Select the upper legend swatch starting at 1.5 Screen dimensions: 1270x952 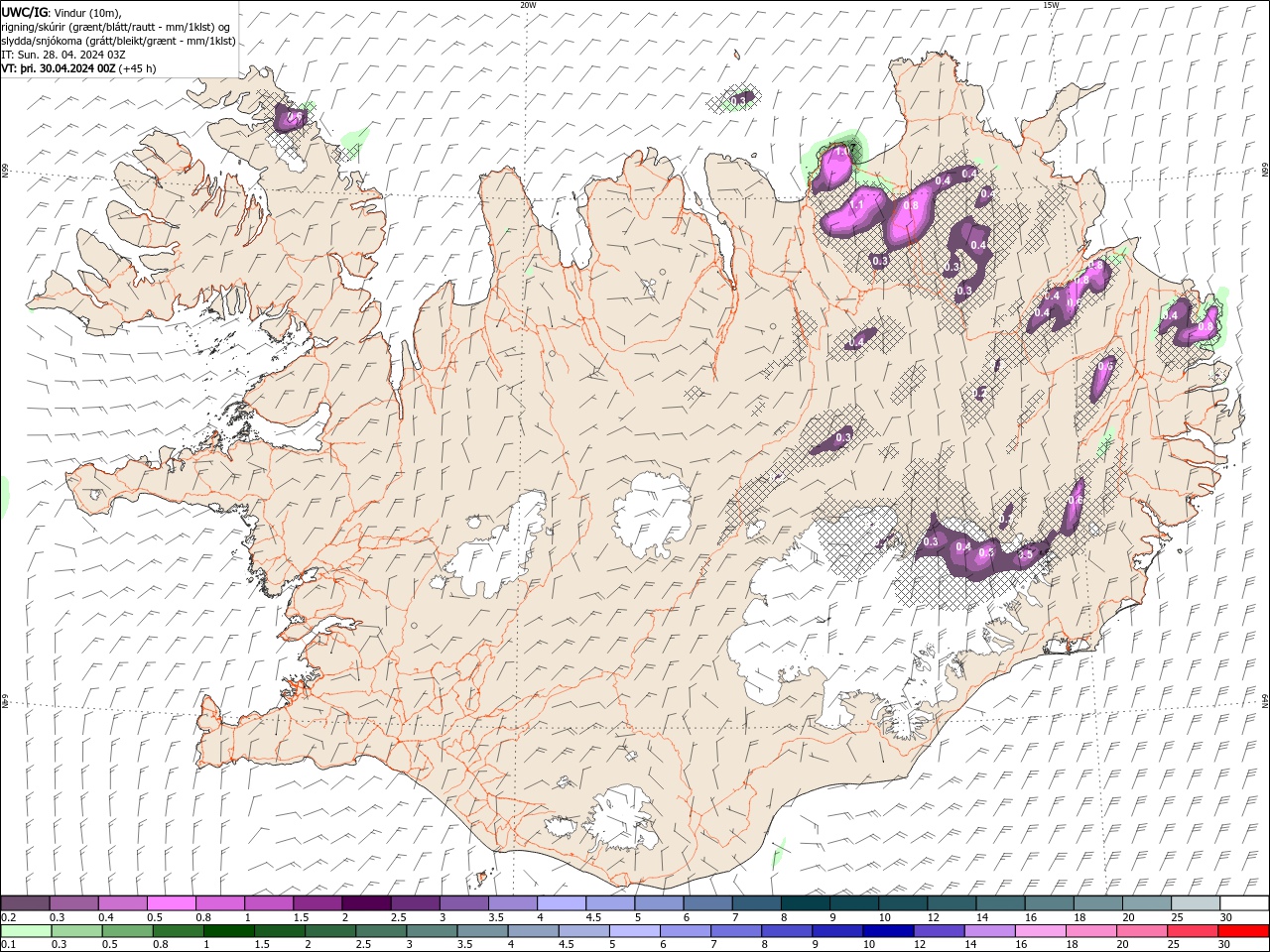317,903
